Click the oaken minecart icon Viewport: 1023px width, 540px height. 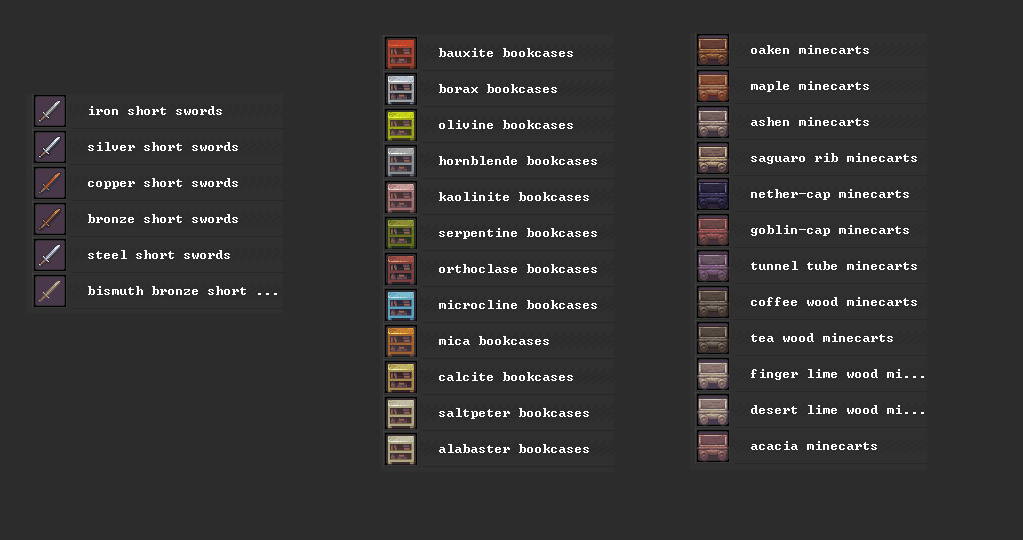[x=712, y=50]
